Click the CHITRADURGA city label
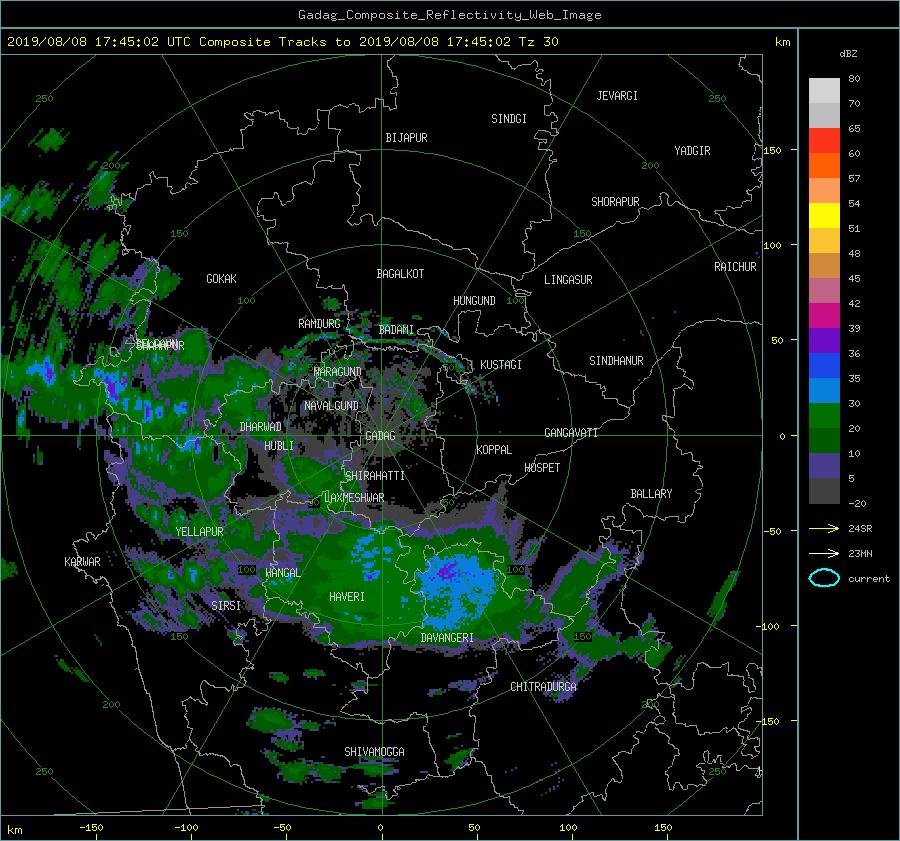 544,687
